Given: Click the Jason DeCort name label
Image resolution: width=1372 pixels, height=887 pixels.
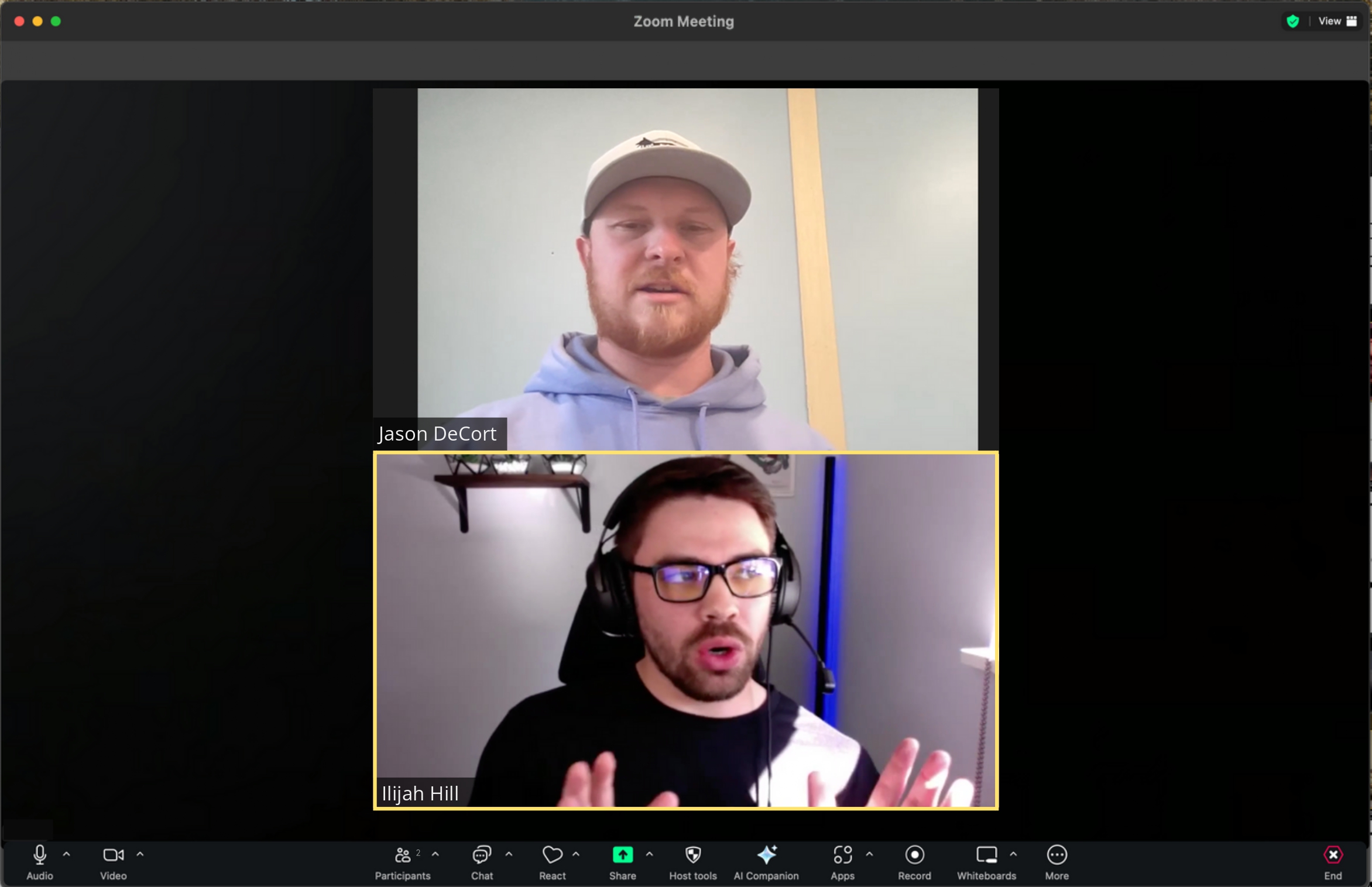Looking at the screenshot, I should click(438, 434).
